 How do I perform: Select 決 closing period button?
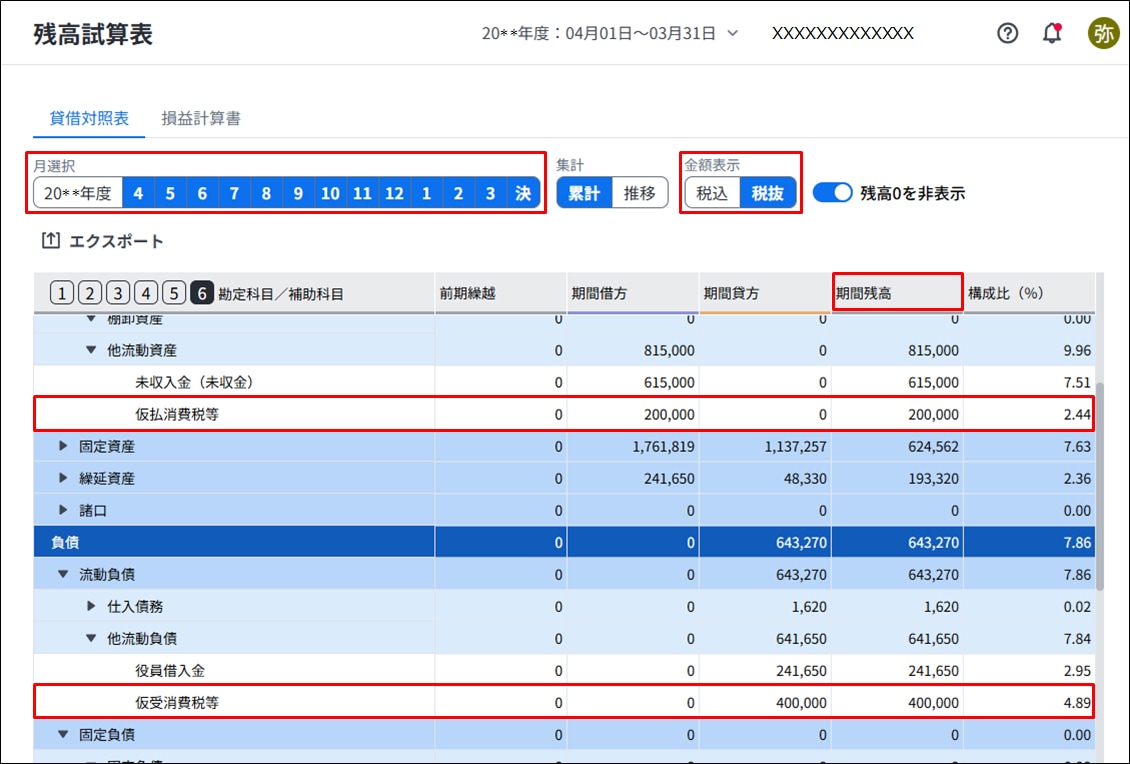tap(523, 193)
